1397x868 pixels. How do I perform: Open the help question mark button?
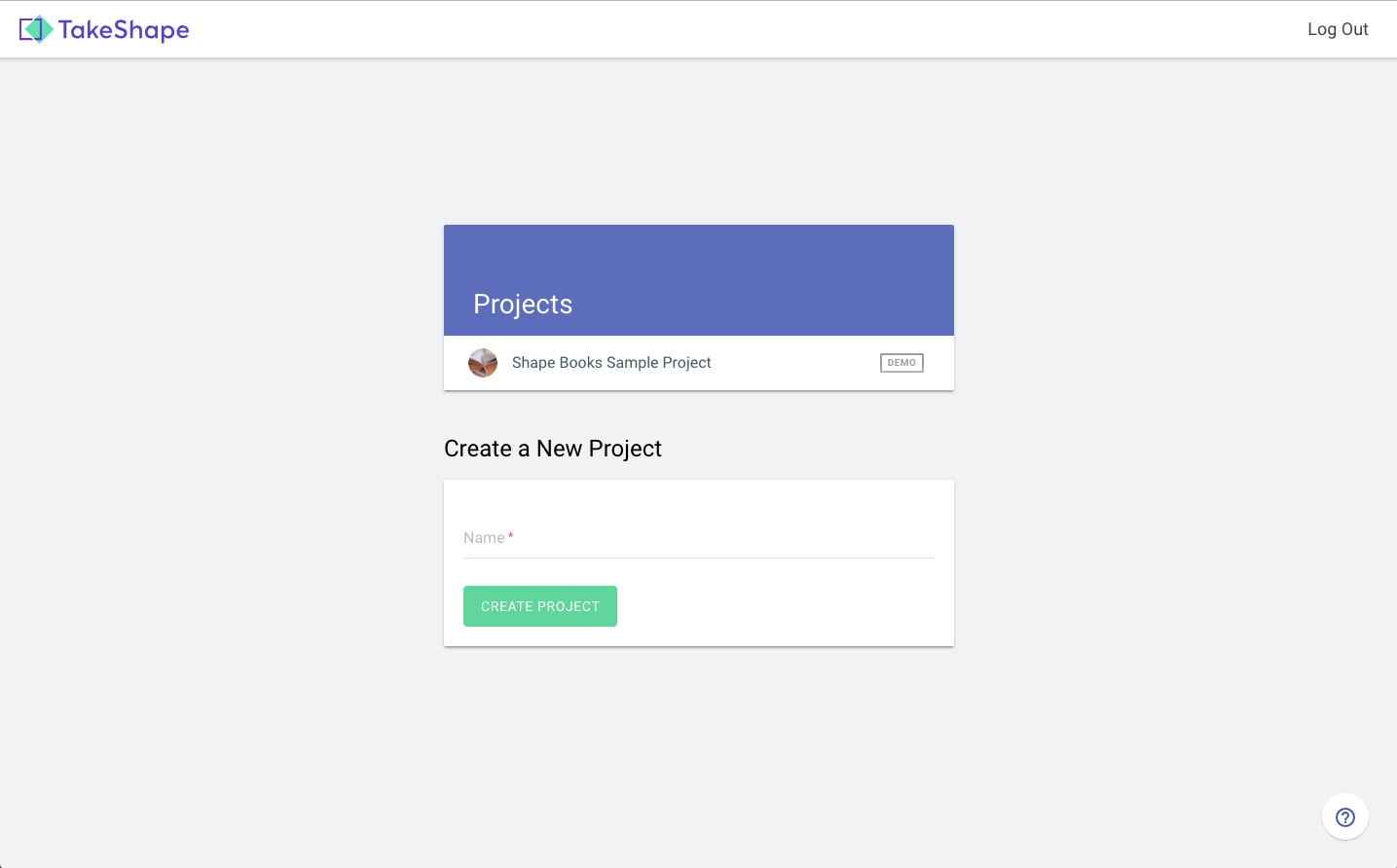(1344, 817)
